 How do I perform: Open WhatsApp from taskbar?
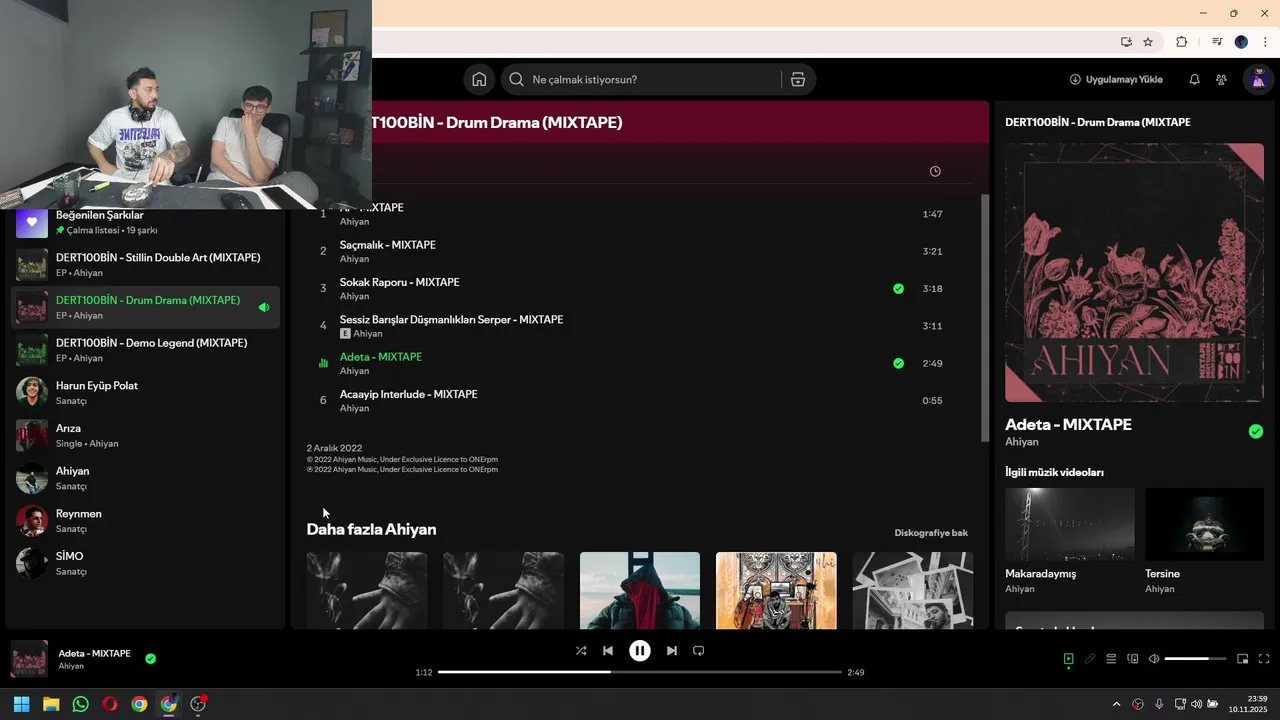click(80, 704)
